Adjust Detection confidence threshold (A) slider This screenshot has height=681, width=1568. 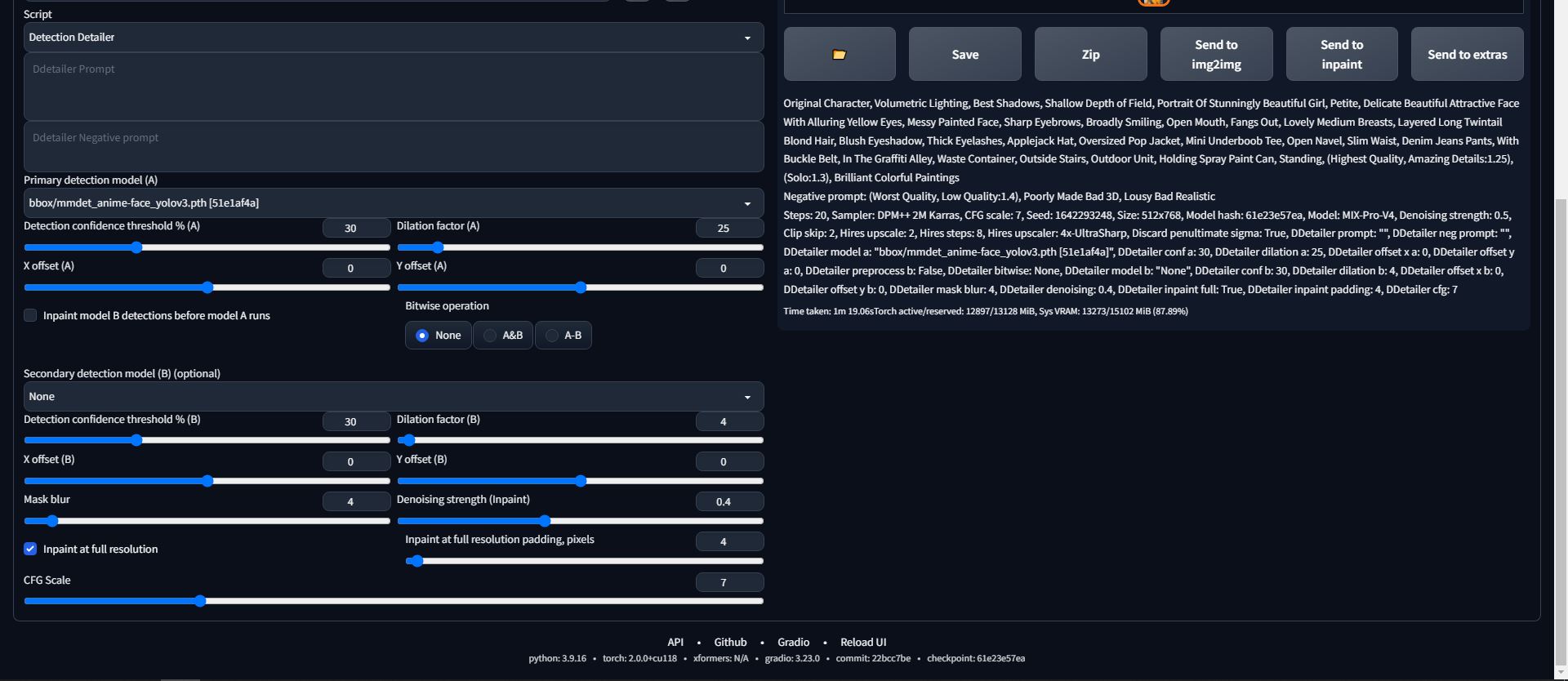pyautogui.click(x=207, y=247)
